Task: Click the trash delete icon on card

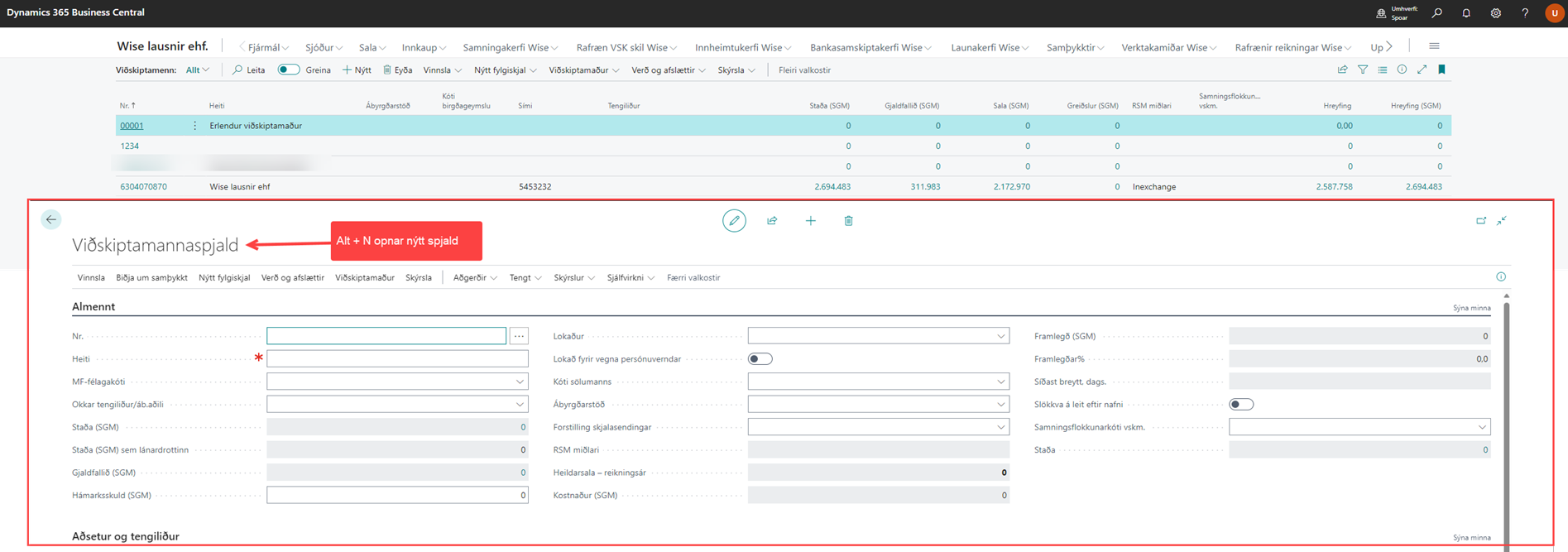Action: click(848, 221)
